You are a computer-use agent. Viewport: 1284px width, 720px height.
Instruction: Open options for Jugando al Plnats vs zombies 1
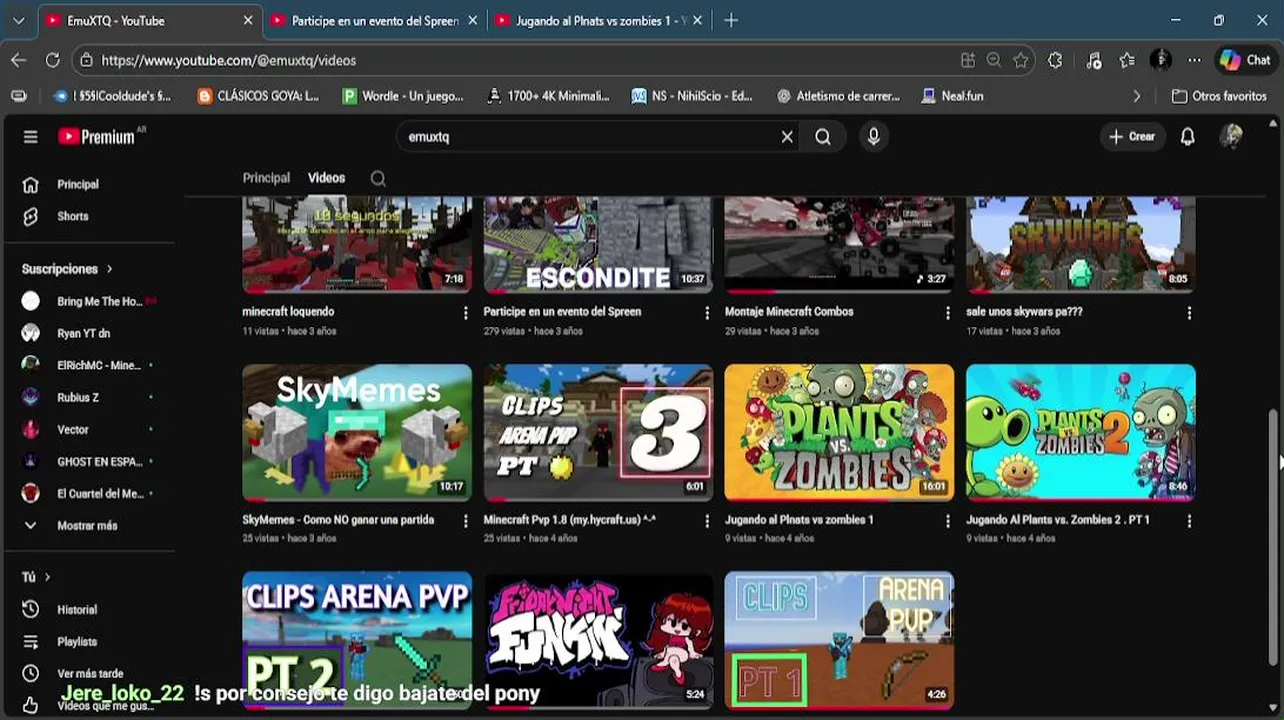tap(948, 521)
